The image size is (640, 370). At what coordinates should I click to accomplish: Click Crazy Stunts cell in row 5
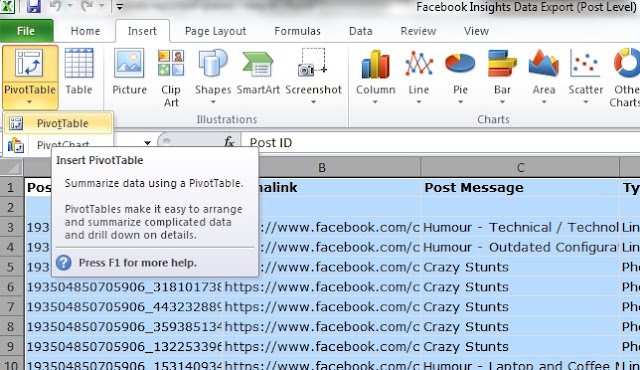pos(520,267)
